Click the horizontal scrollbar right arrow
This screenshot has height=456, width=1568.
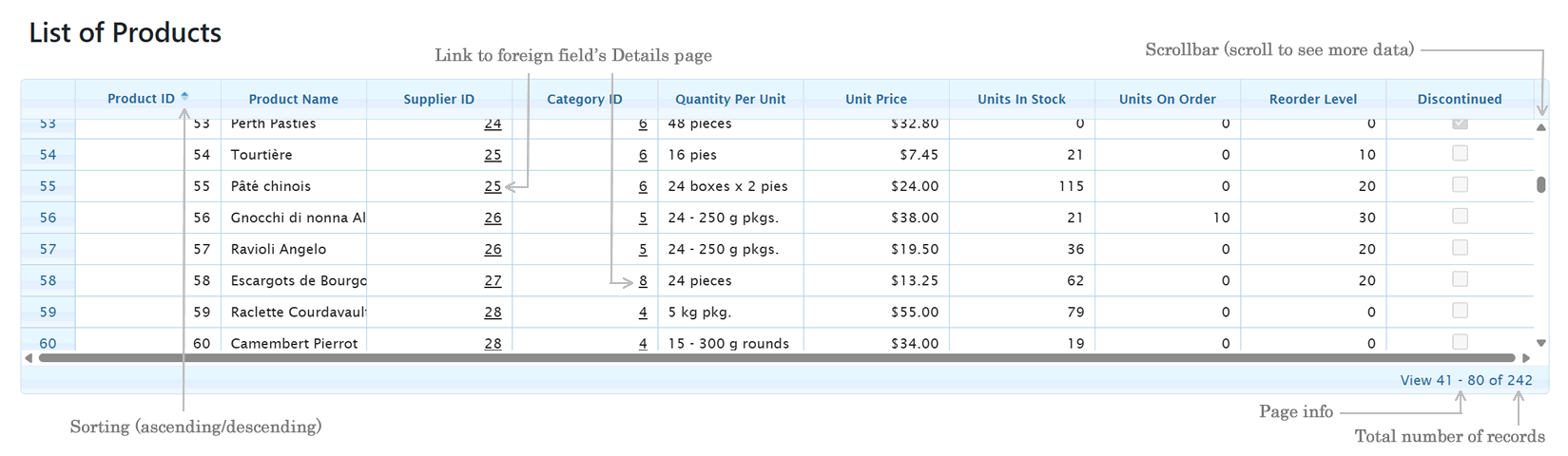click(1526, 358)
